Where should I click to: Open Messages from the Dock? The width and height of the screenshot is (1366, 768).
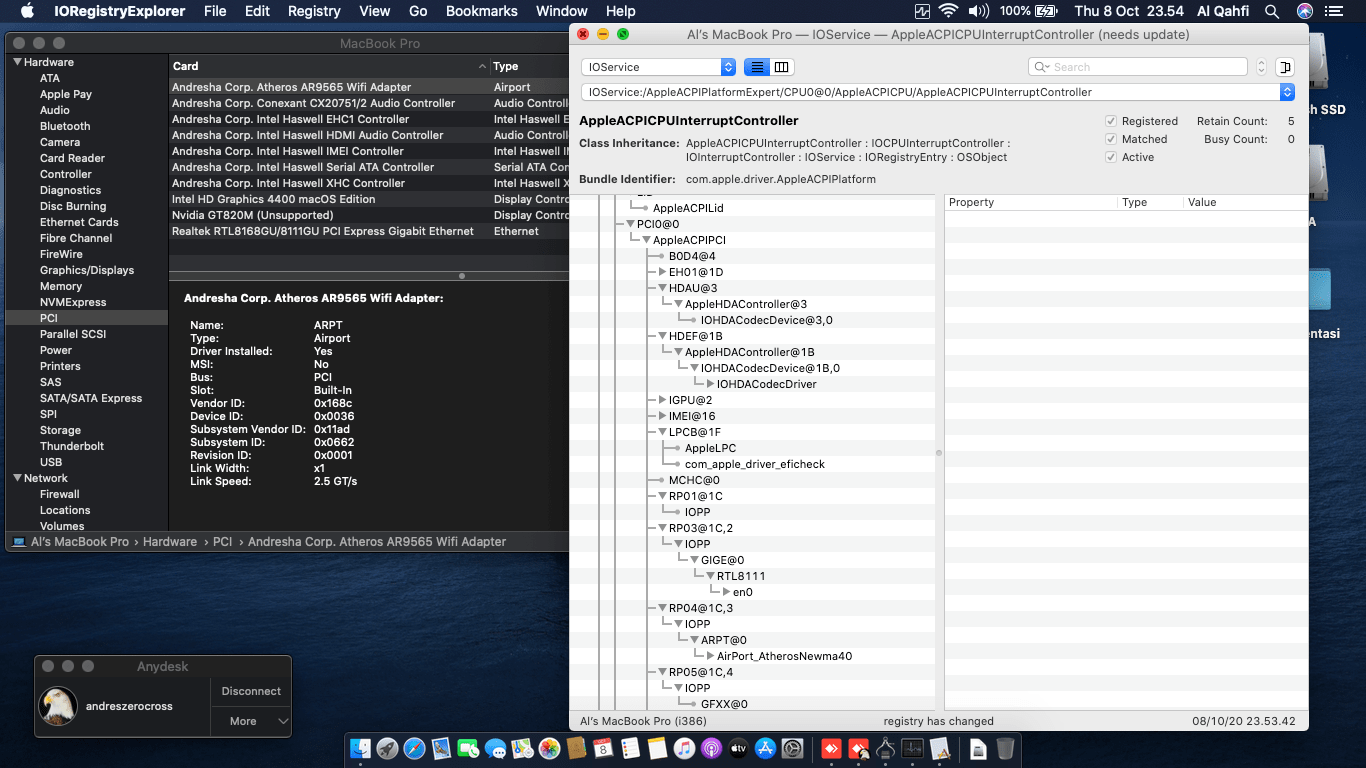click(x=495, y=748)
